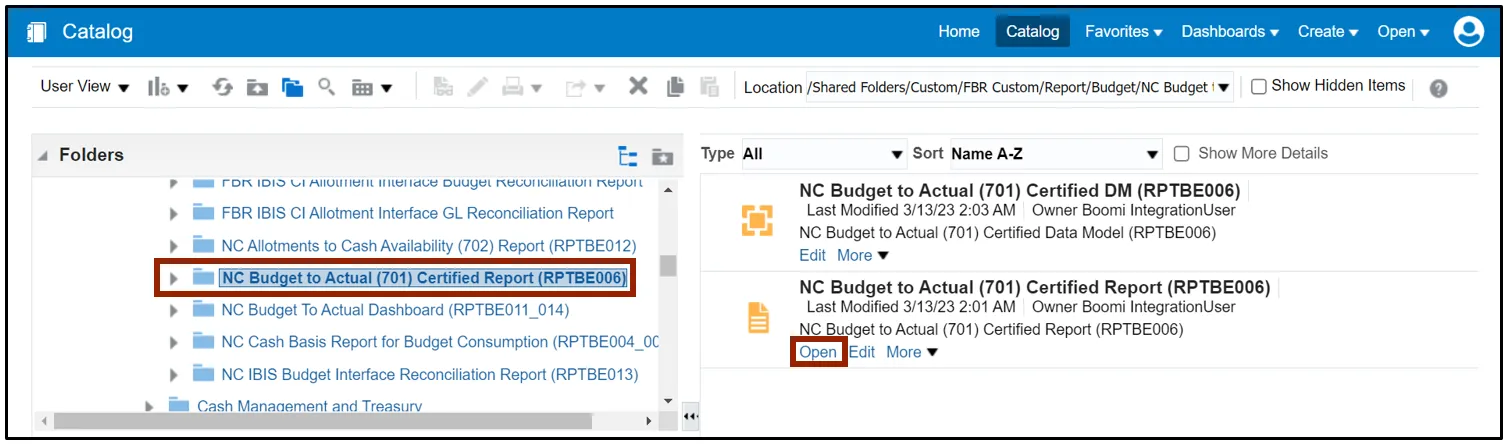Toggle Show Hidden Items checkbox
This screenshot has width=1507, height=445.
(1259, 87)
